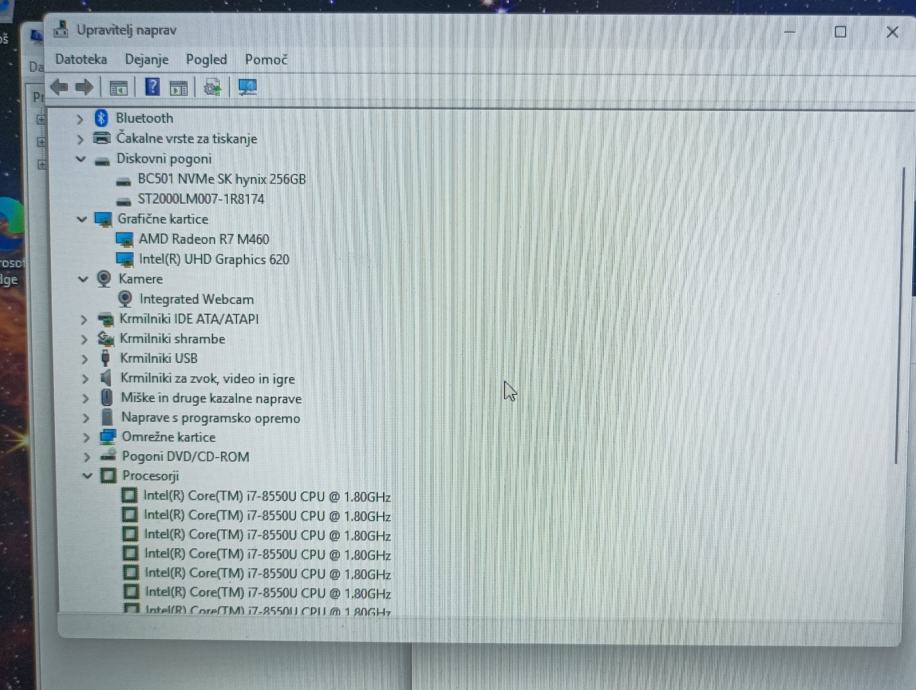Click the action pane toolbar icon
Viewport: 916px width, 690px height.
[x=178, y=88]
